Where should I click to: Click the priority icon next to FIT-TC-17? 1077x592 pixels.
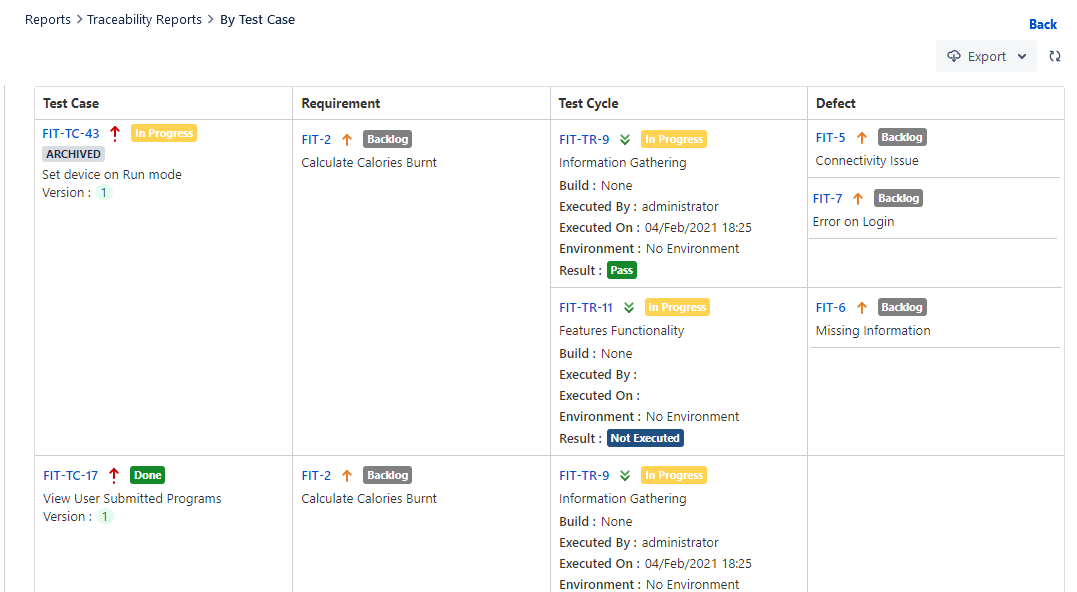coord(113,474)
